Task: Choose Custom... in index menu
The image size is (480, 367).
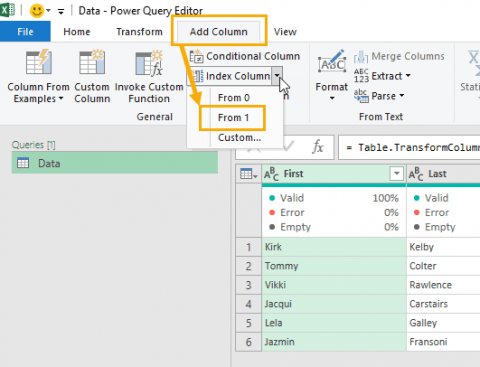Action: [x=239, y=137]
